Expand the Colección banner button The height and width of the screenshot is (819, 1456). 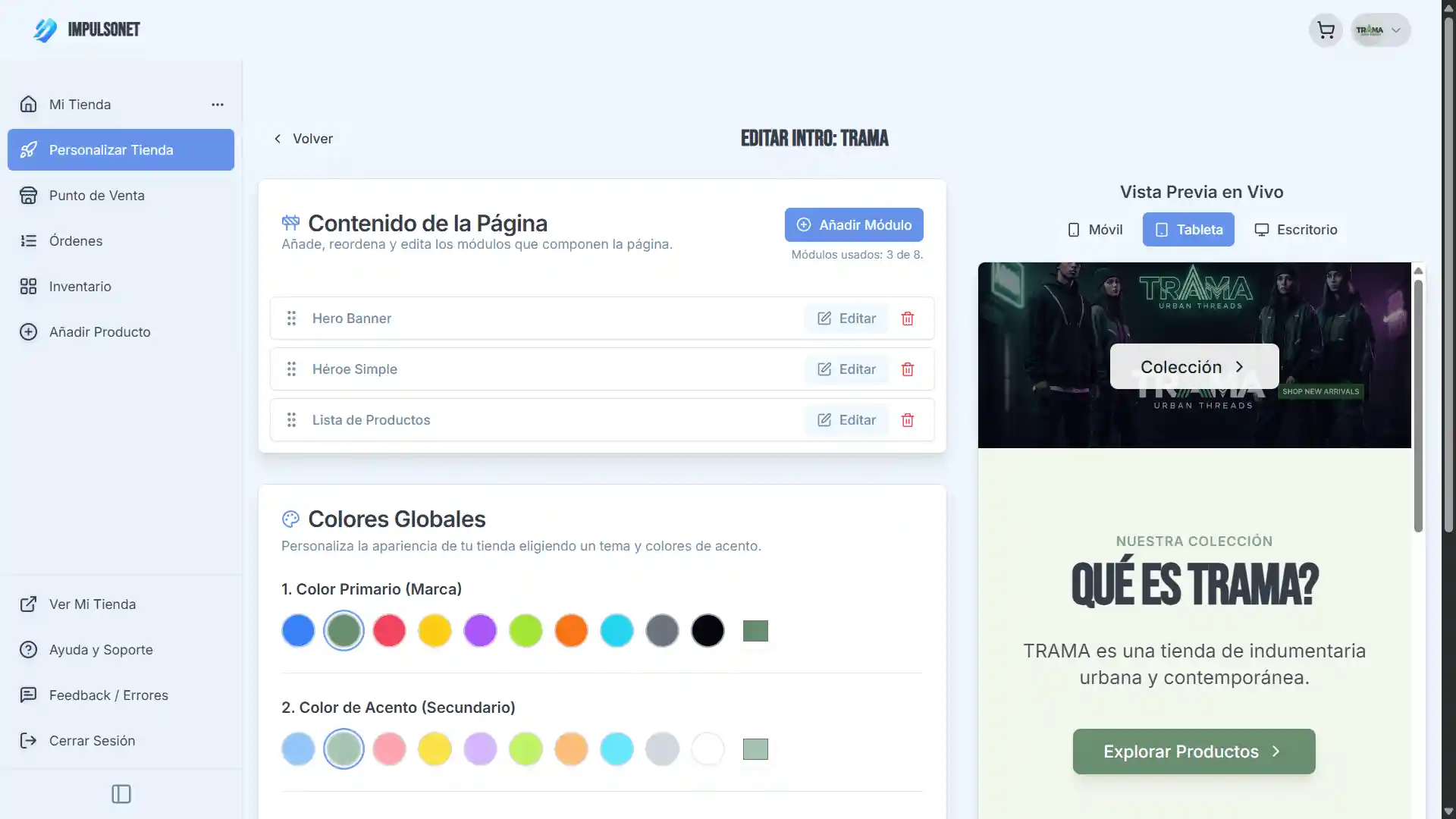[1193, 366]
